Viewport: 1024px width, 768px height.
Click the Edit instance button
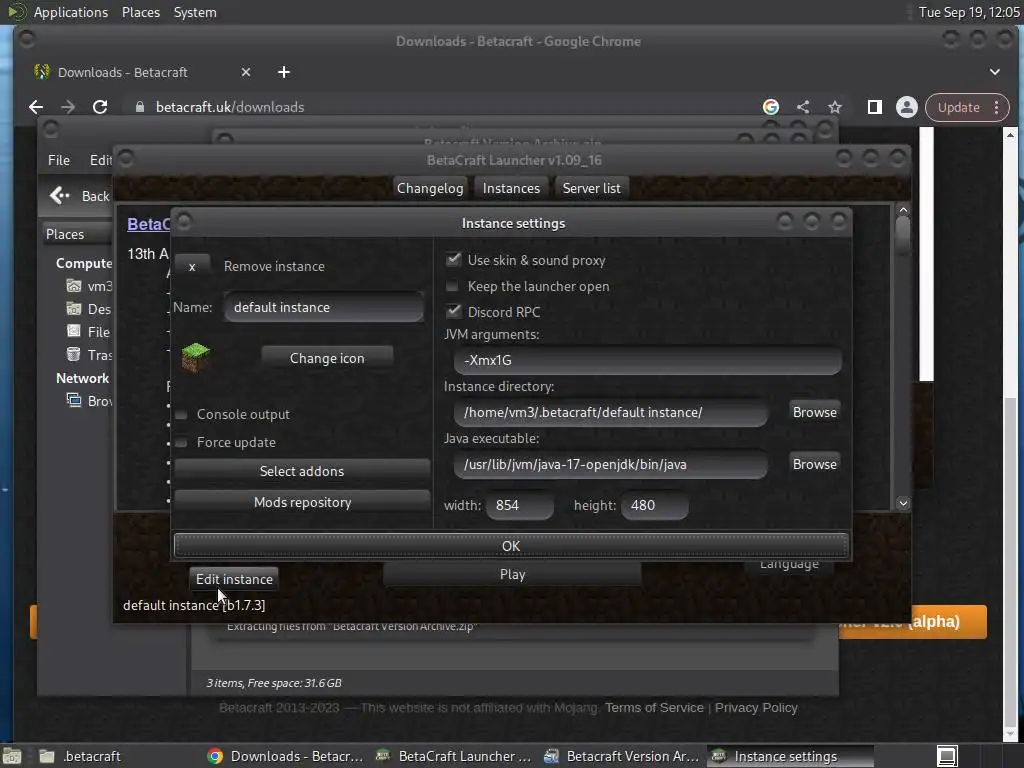[x=234, y=579]
